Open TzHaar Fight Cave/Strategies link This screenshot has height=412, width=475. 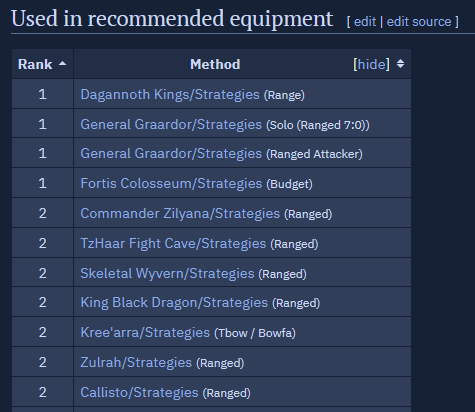click(173, 243)
